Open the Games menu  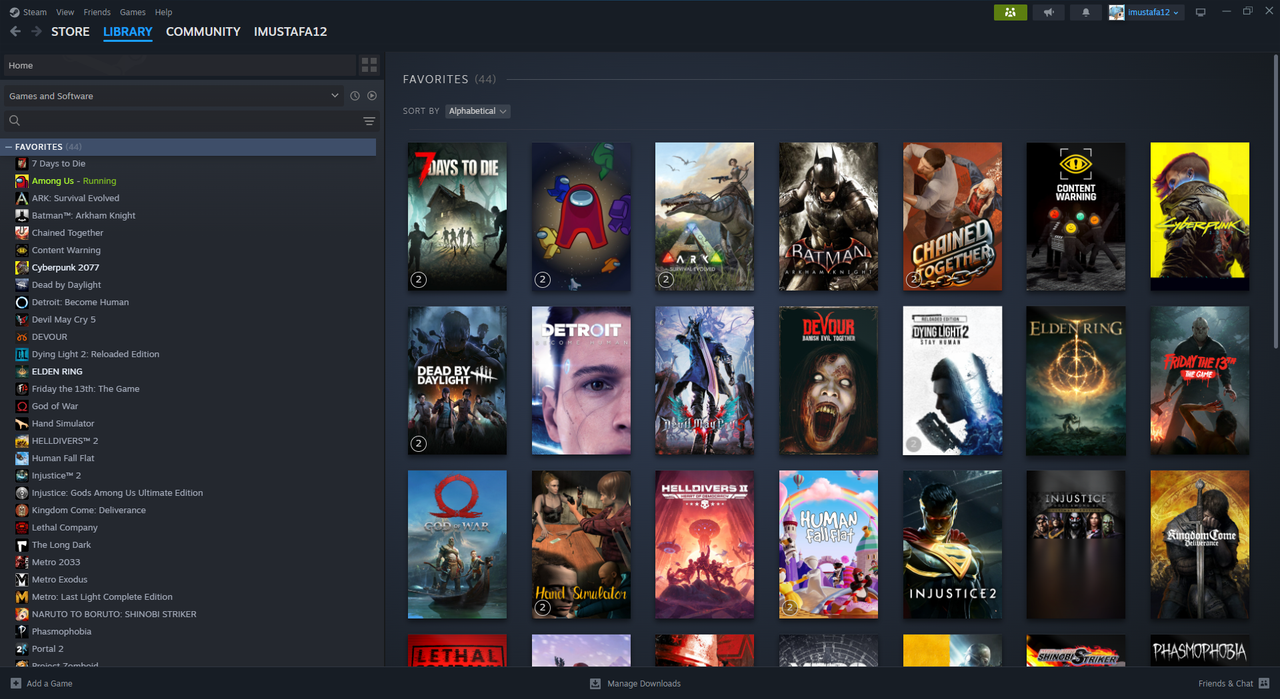coord(132,12)
